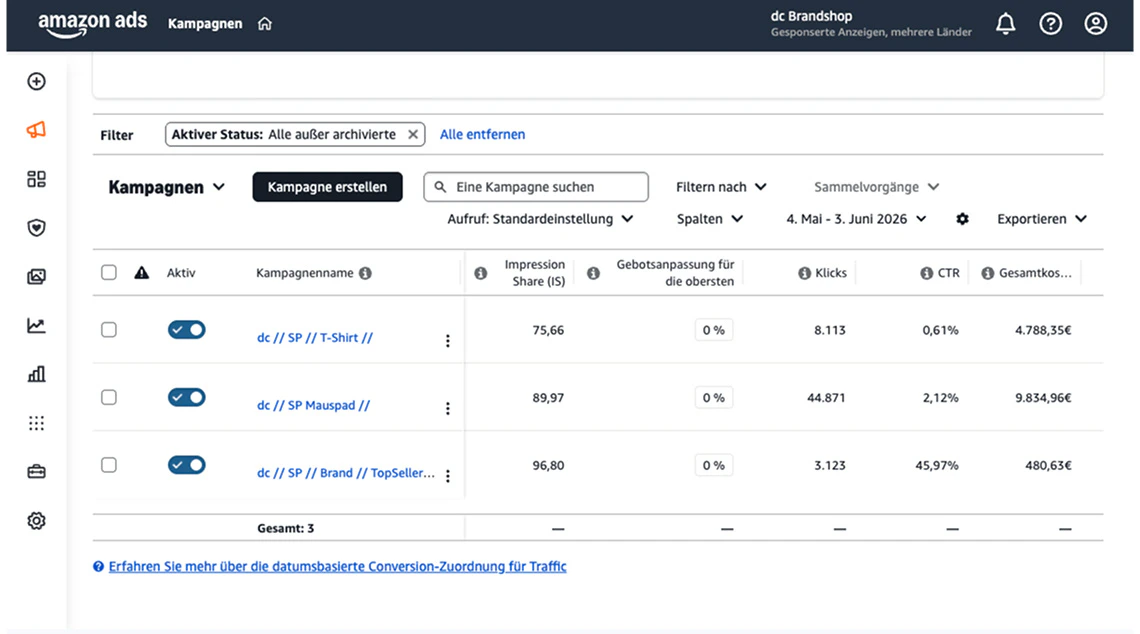The height and width of the screenshot is (634, 1140).
Task: Sort by the Aktiv column header
Action: 181,273
